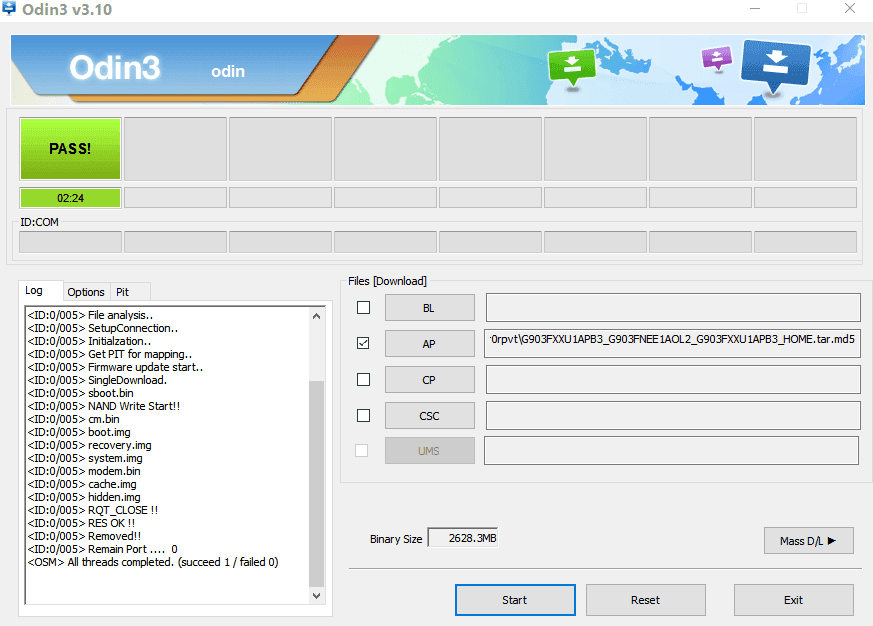Click the AP path field with tar.md5 file

tap(673, 343)
